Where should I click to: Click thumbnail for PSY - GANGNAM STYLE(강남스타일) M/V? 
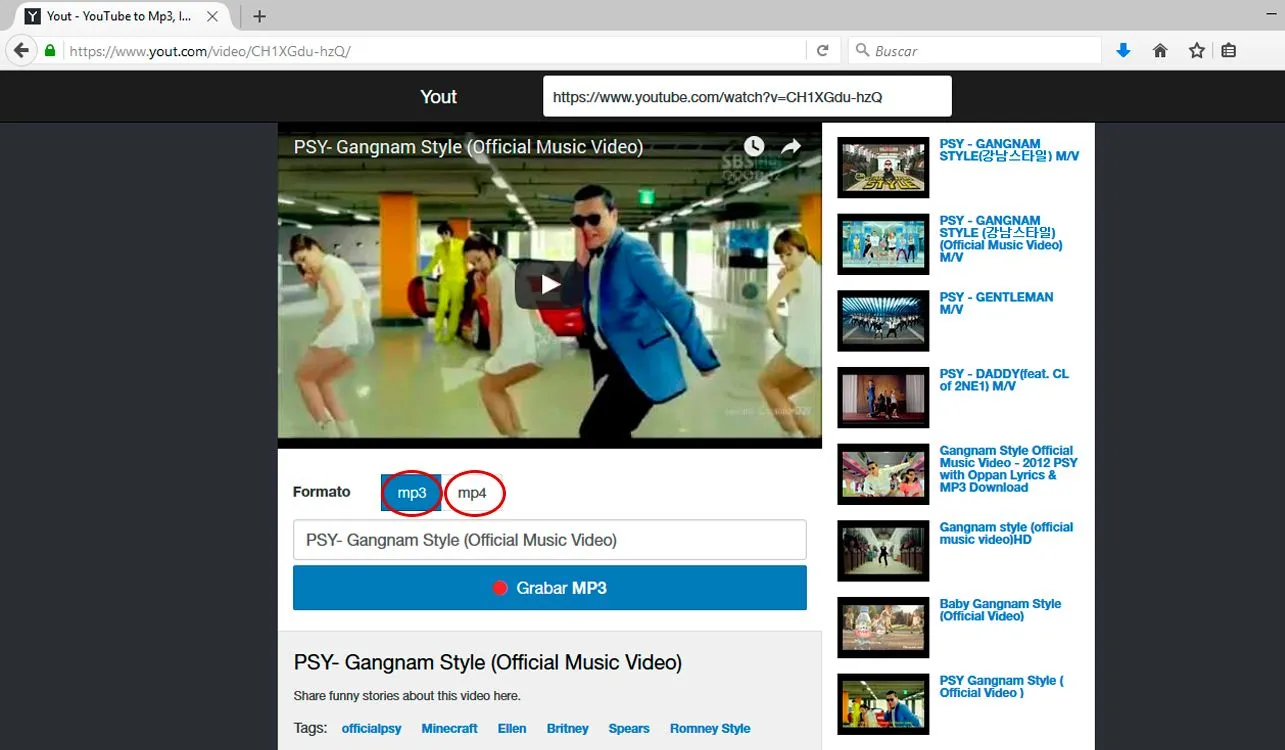(x=883, y=167)
